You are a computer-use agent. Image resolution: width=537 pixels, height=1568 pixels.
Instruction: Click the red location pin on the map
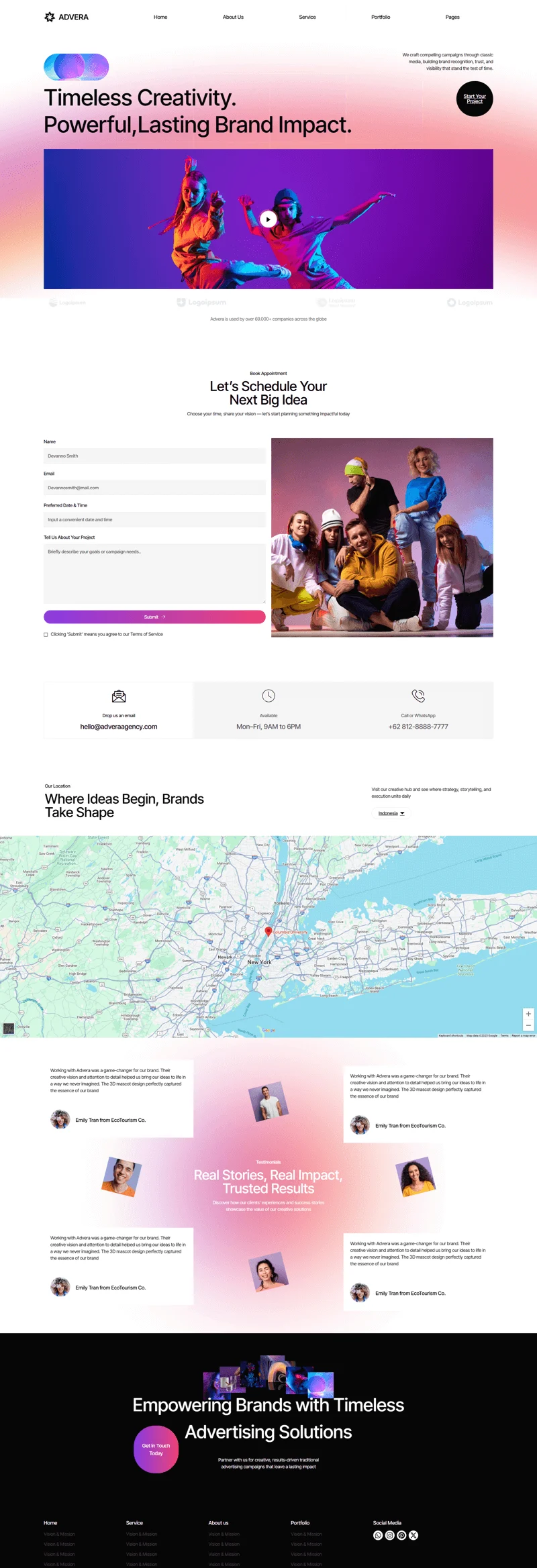(268, 931)
